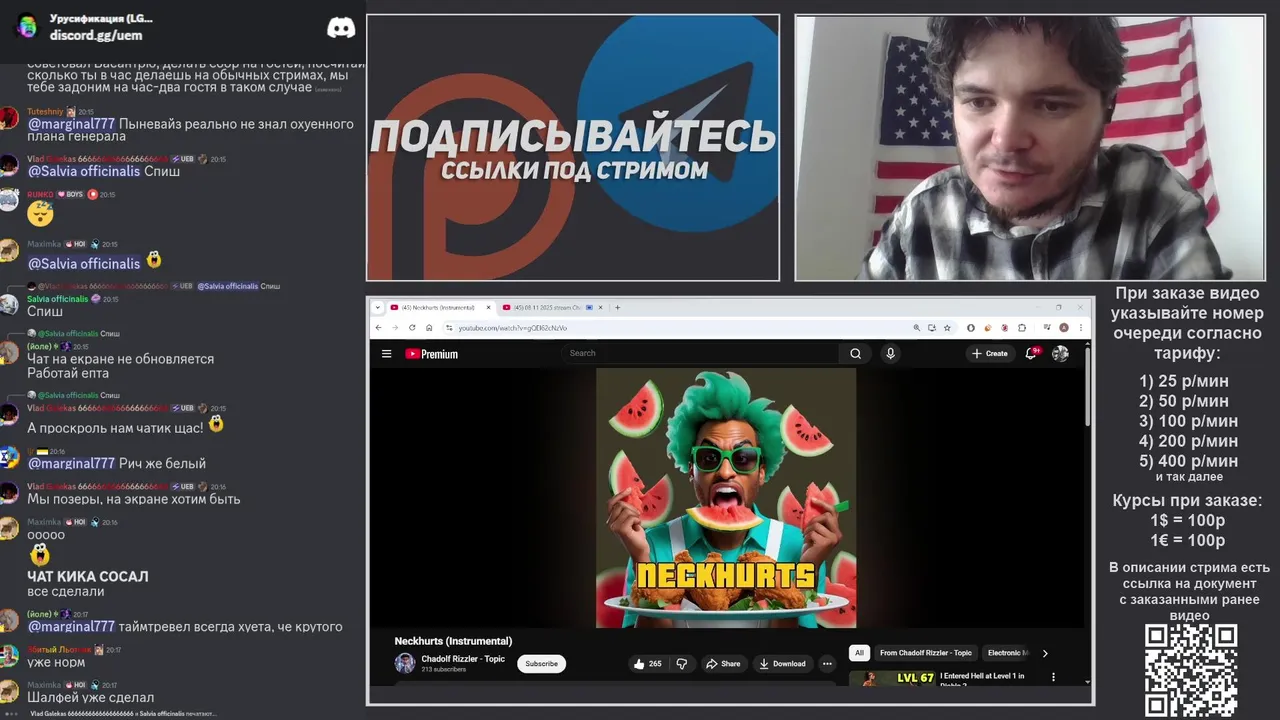This screenshot has height=720, width=1280.
Task: Open 'I Entered Hell at Level 1' video
Action: click(x=982, y=680)
